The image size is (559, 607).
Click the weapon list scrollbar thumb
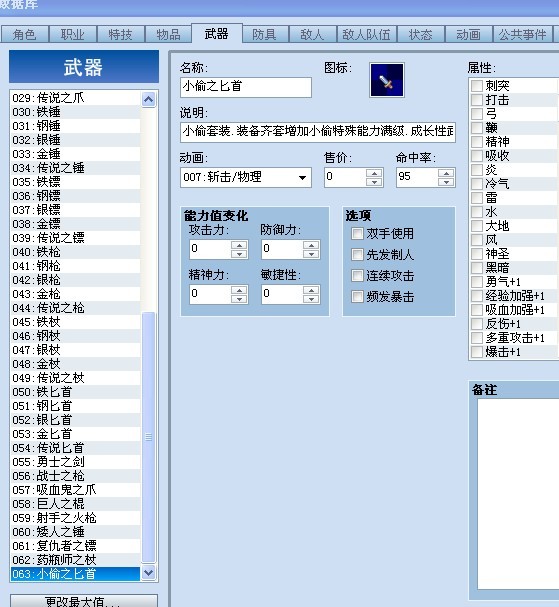149,437
